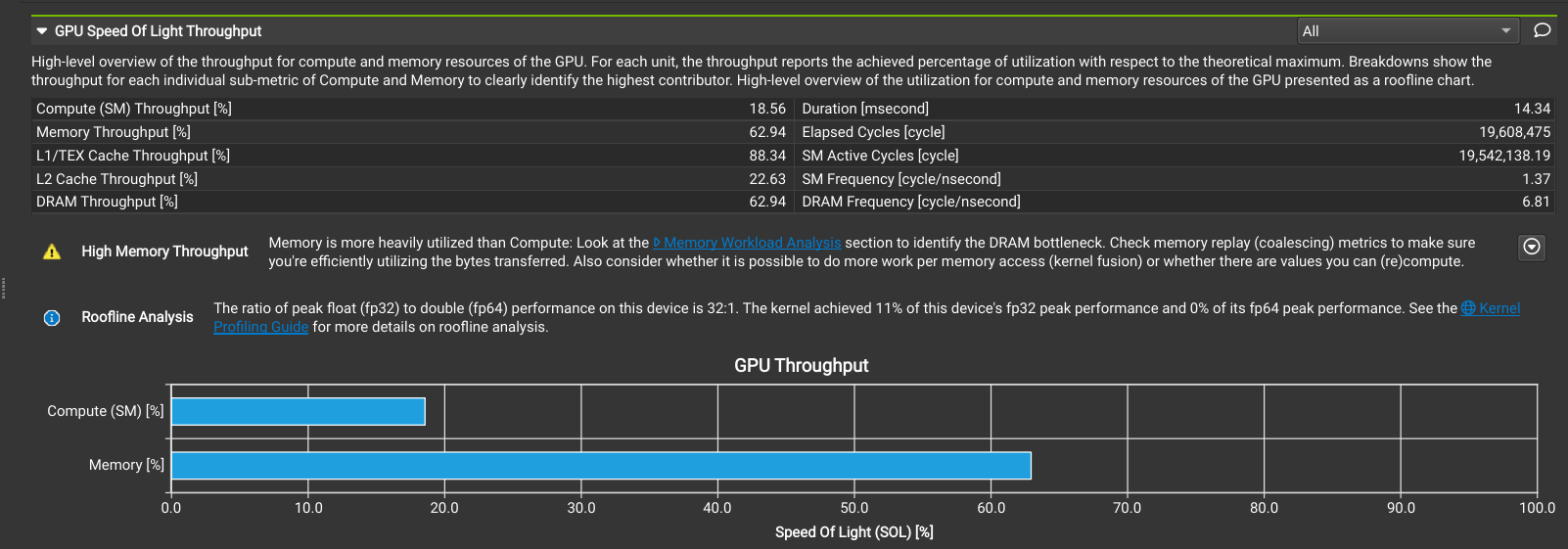Collapse the GPU Speed Of Light Throughput section
This screenshot has height=549, width=1568.
click(42, 31)
